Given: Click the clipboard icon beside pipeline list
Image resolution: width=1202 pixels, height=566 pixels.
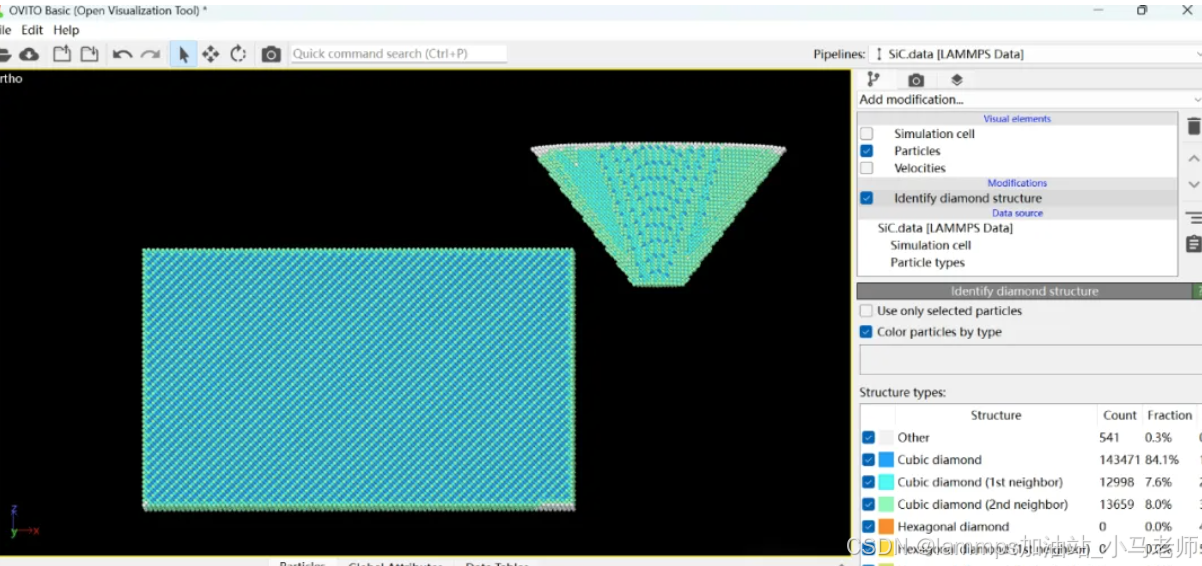Looking at the screenshot, I should [x=1193, y=244].
